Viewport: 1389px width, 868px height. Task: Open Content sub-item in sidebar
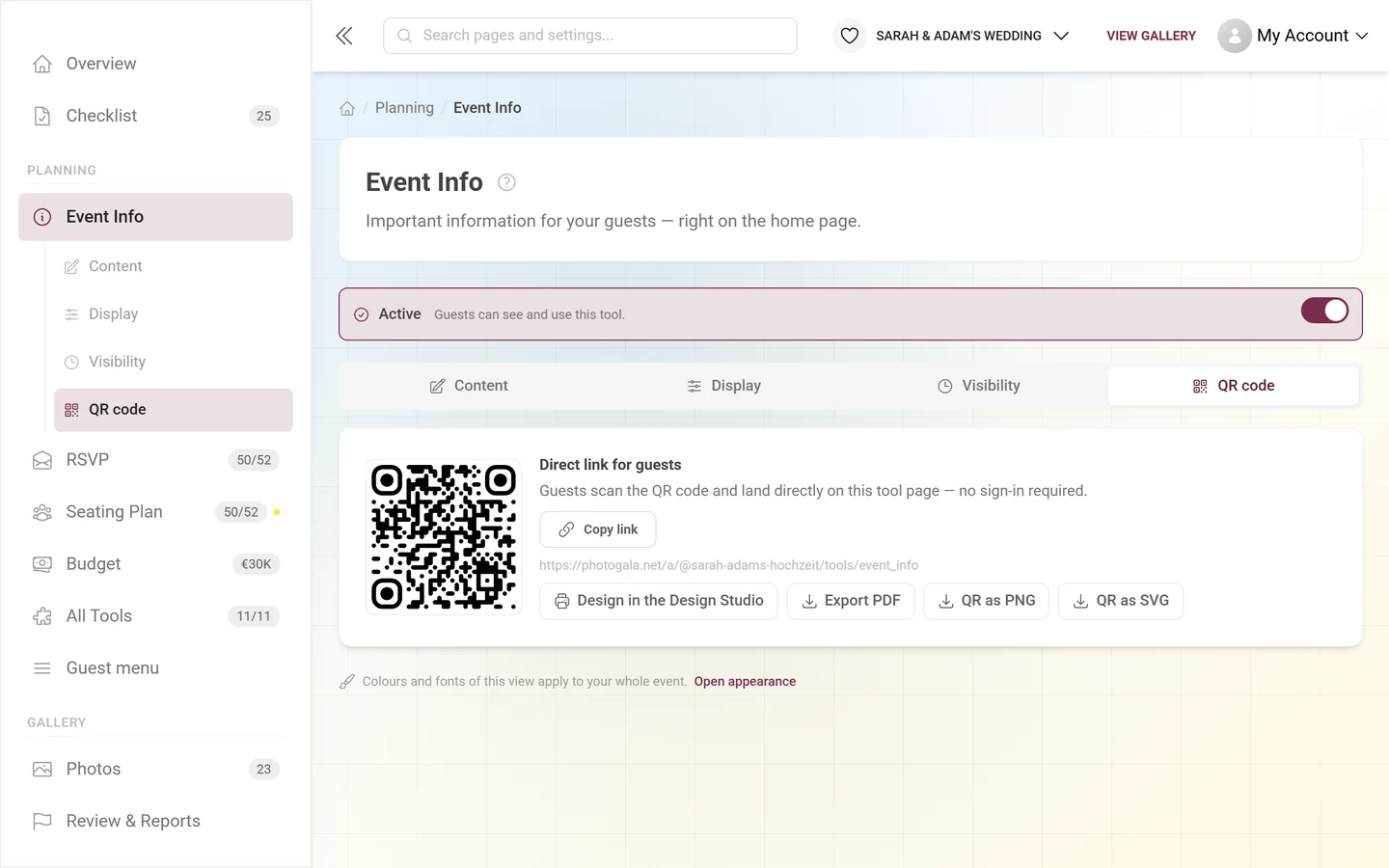click(174, 266)
